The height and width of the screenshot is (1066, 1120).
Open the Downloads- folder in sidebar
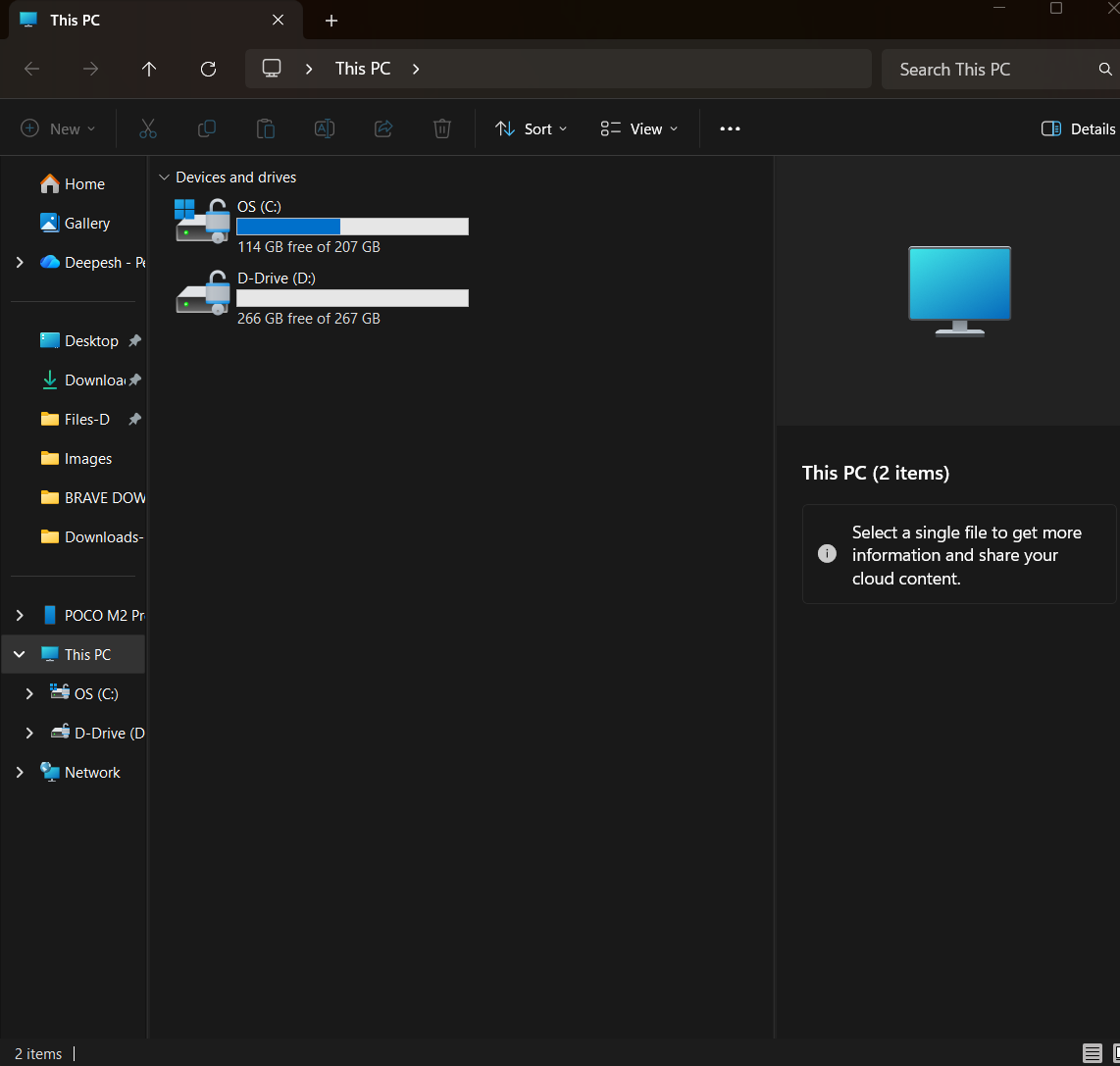click(x=92, y=538)
